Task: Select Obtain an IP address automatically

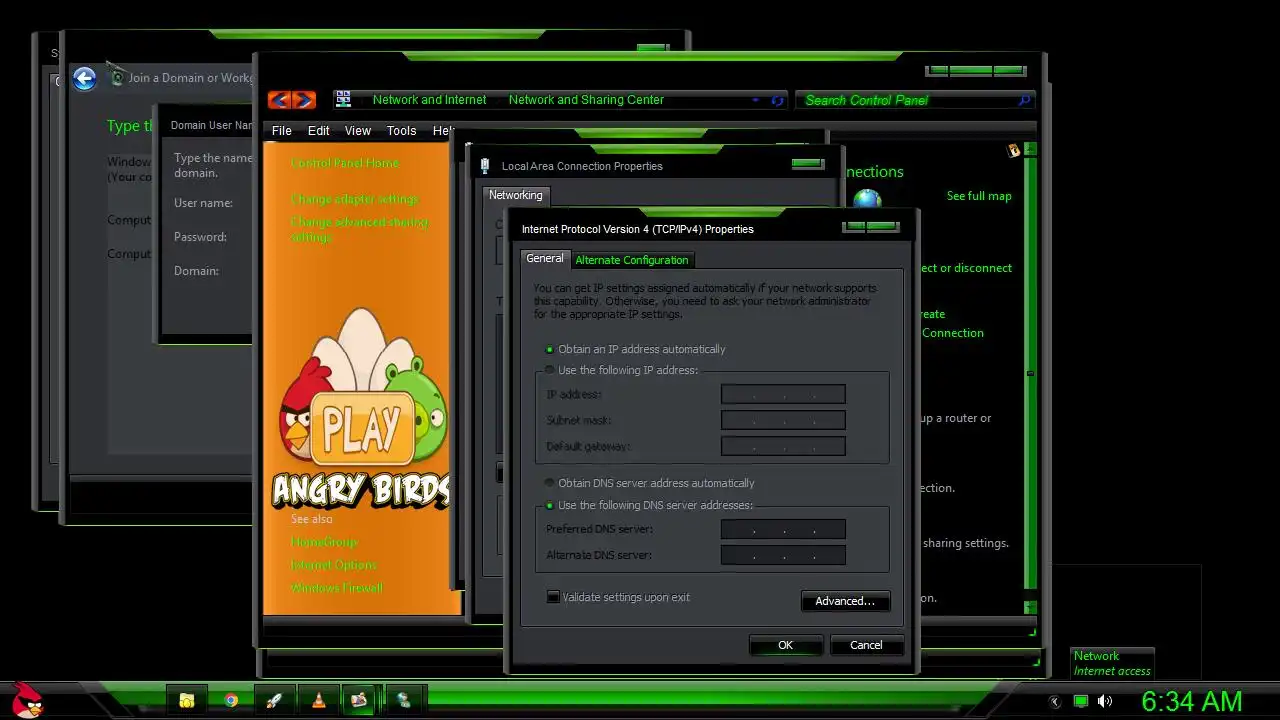Action: point(550,349)
